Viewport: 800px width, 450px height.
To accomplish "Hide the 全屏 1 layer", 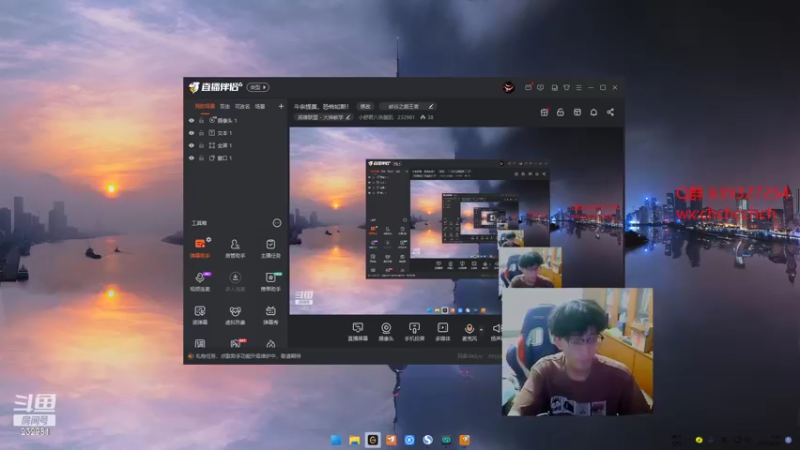I will (191, 145).
